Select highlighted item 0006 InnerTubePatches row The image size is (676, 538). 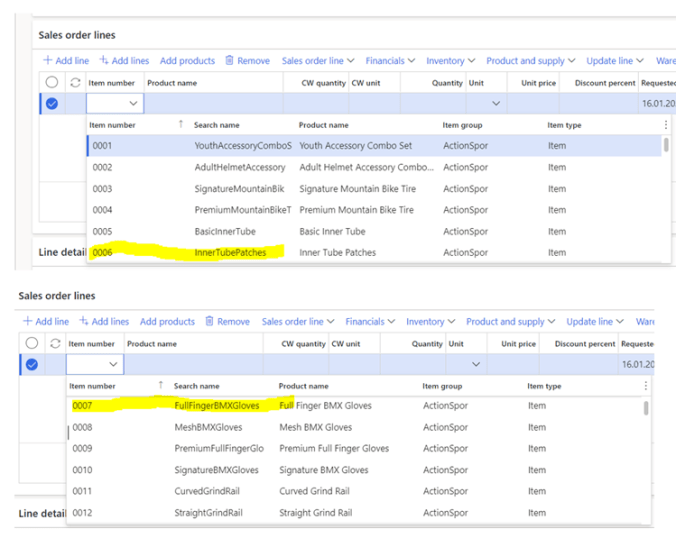(230, 253)
